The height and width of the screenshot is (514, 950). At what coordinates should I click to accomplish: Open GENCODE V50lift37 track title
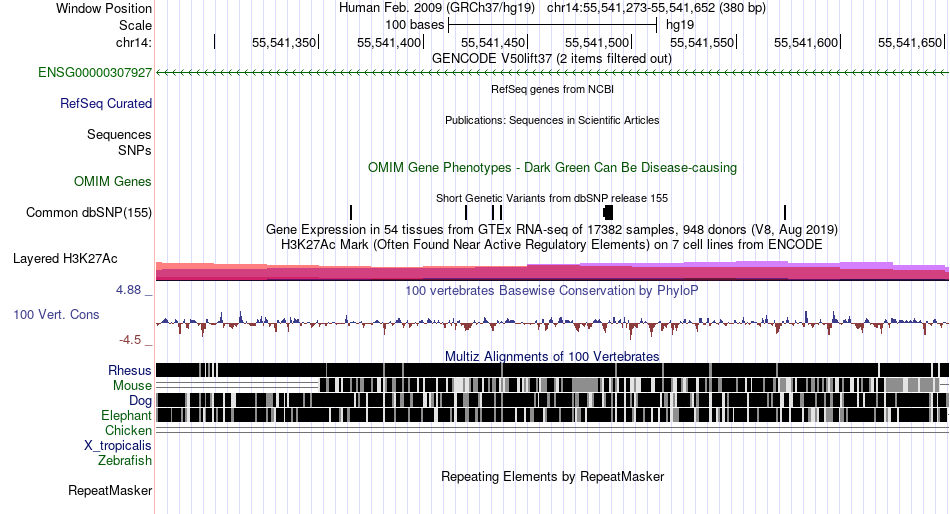552,59
